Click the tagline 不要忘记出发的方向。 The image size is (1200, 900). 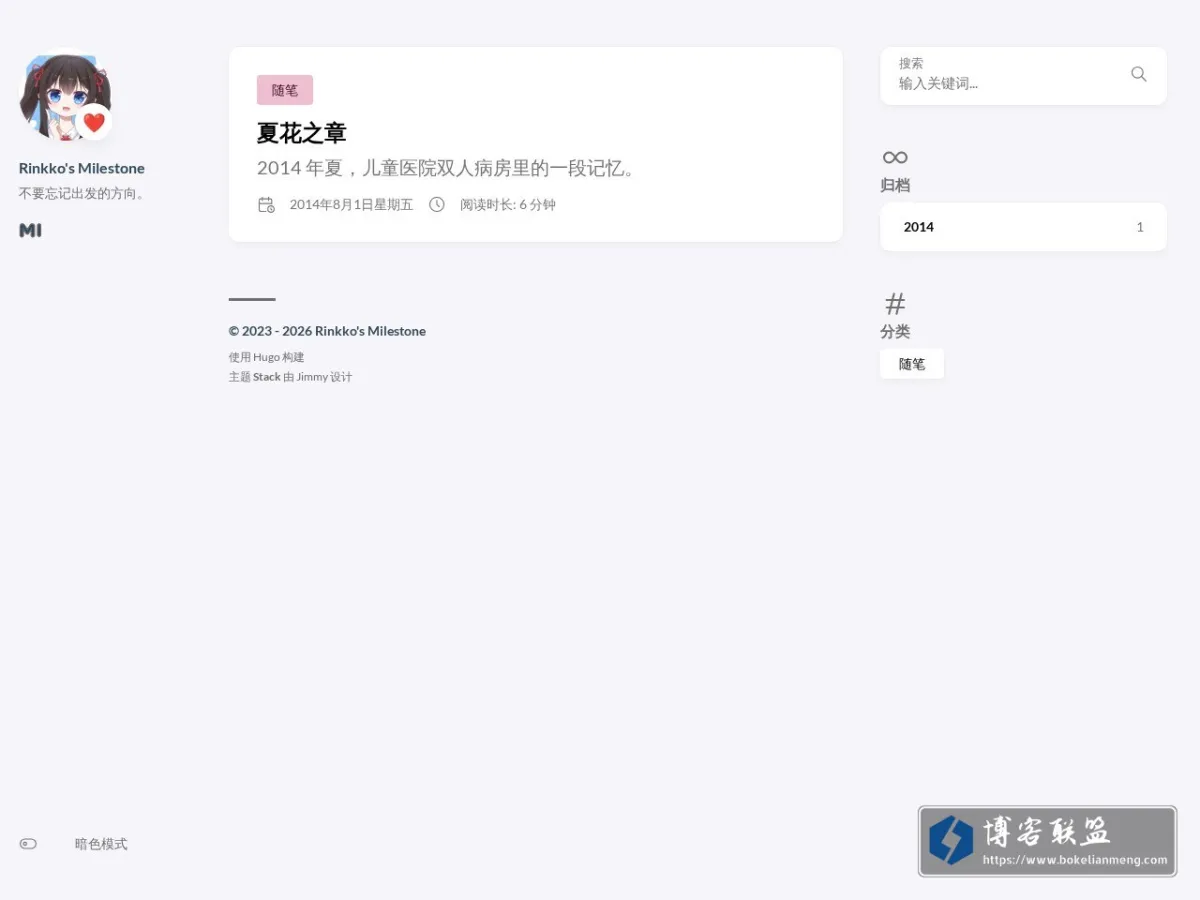pos(84,194)
